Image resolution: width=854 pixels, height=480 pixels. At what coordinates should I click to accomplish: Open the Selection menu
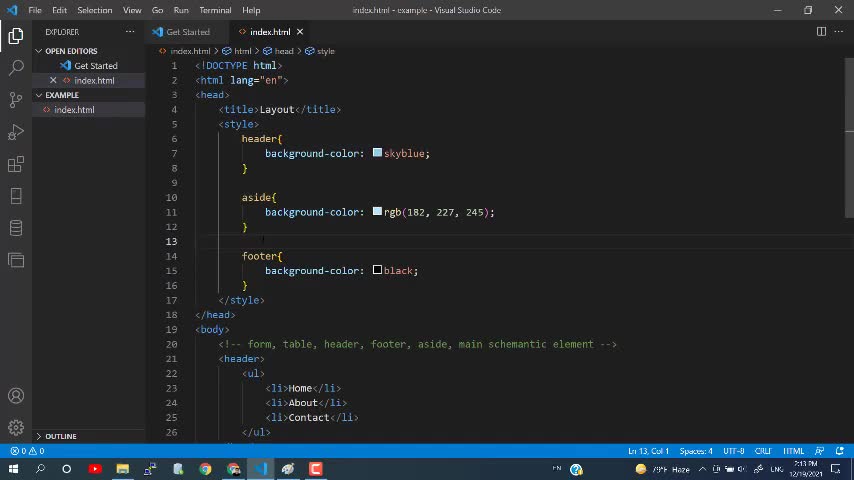(x=95, y=10)
